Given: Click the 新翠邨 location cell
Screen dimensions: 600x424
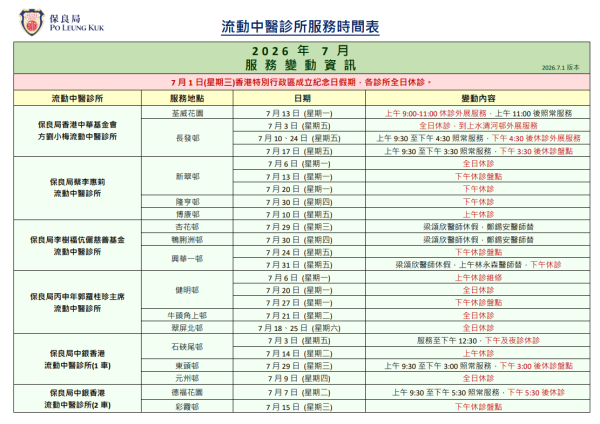Looking at the screenshot, I should (x=187, y=176).
